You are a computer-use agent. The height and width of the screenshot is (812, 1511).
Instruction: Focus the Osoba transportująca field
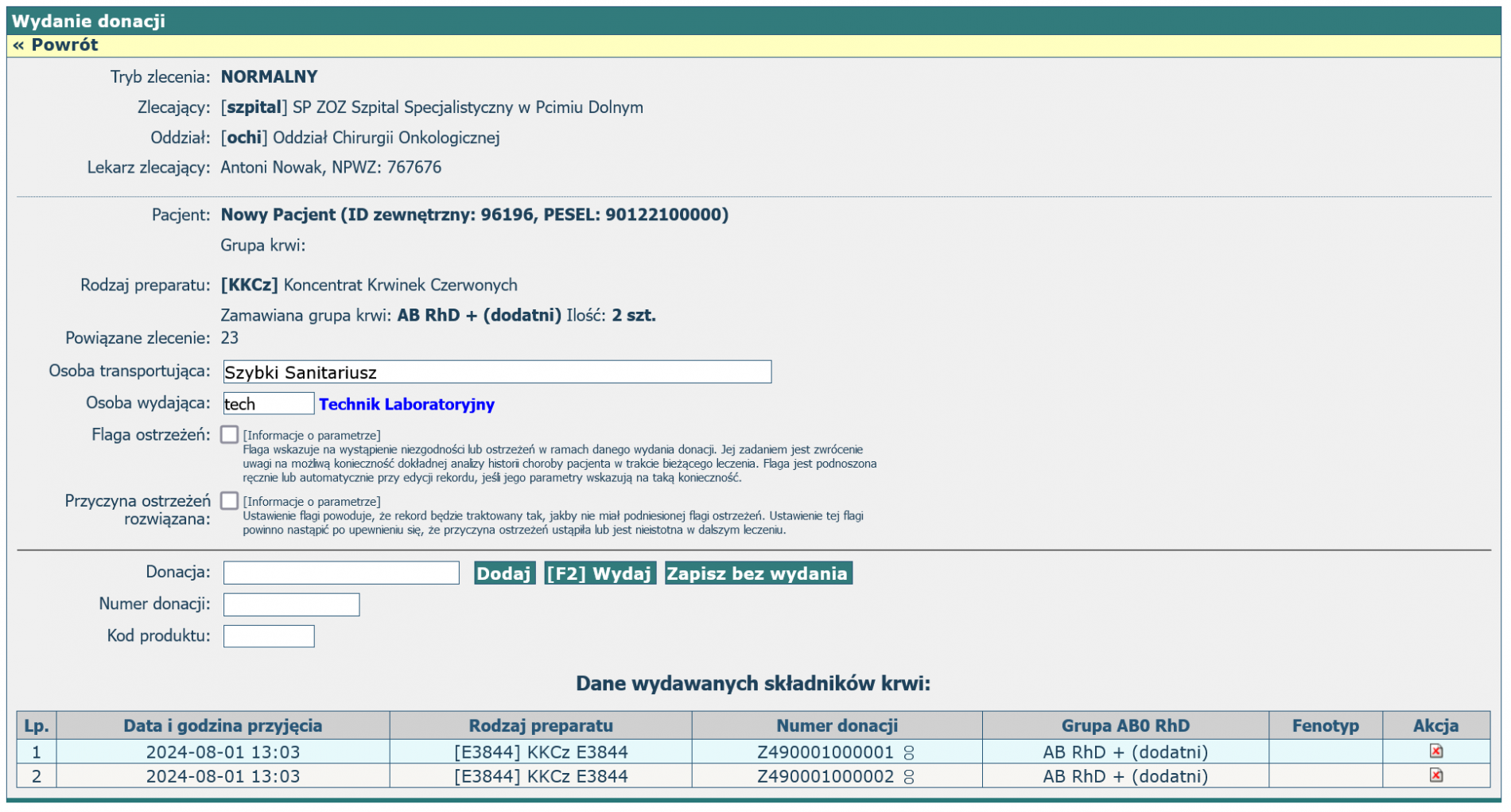click(497, 372)
